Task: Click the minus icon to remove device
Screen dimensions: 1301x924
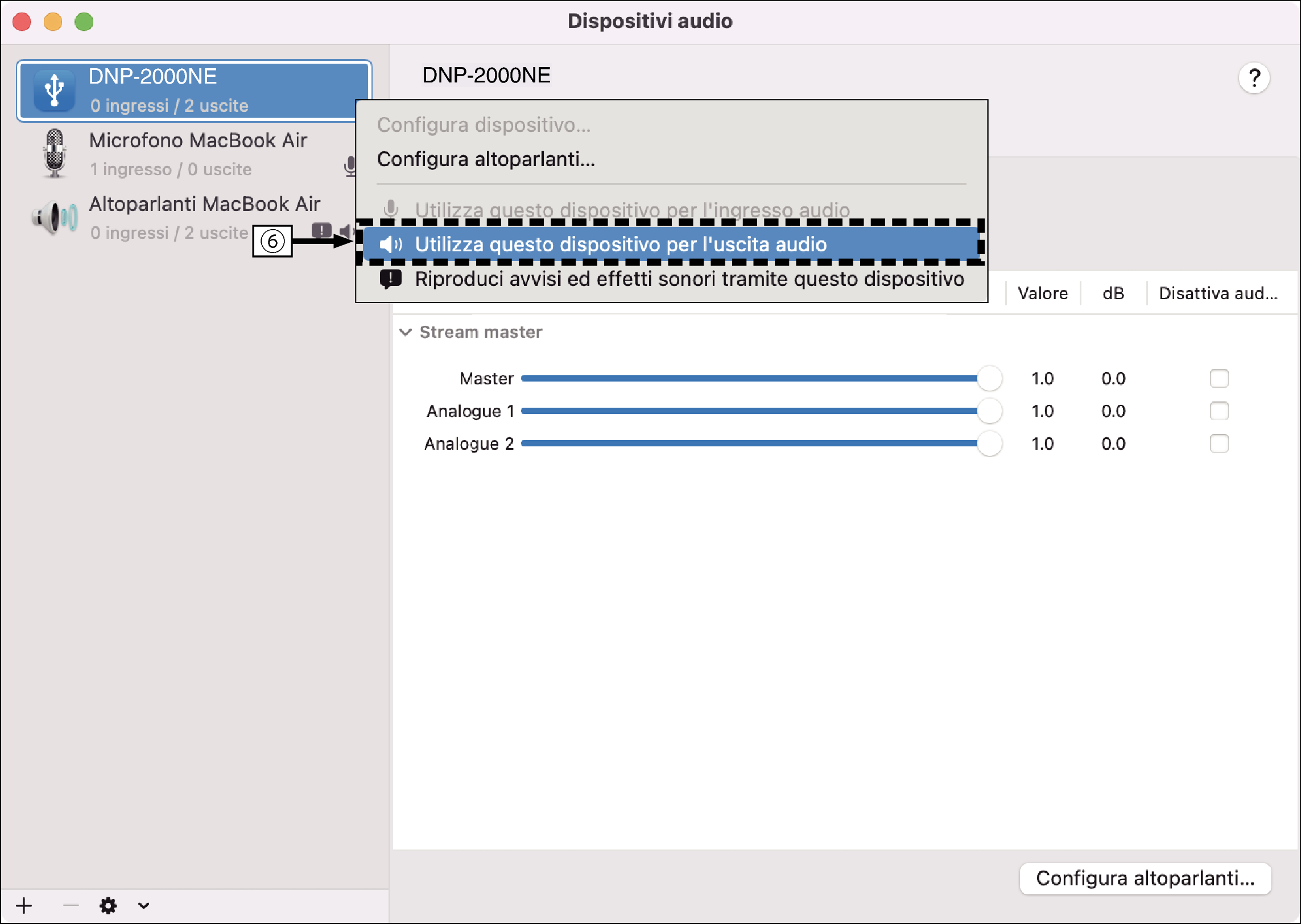Action: tap(71, 905)
